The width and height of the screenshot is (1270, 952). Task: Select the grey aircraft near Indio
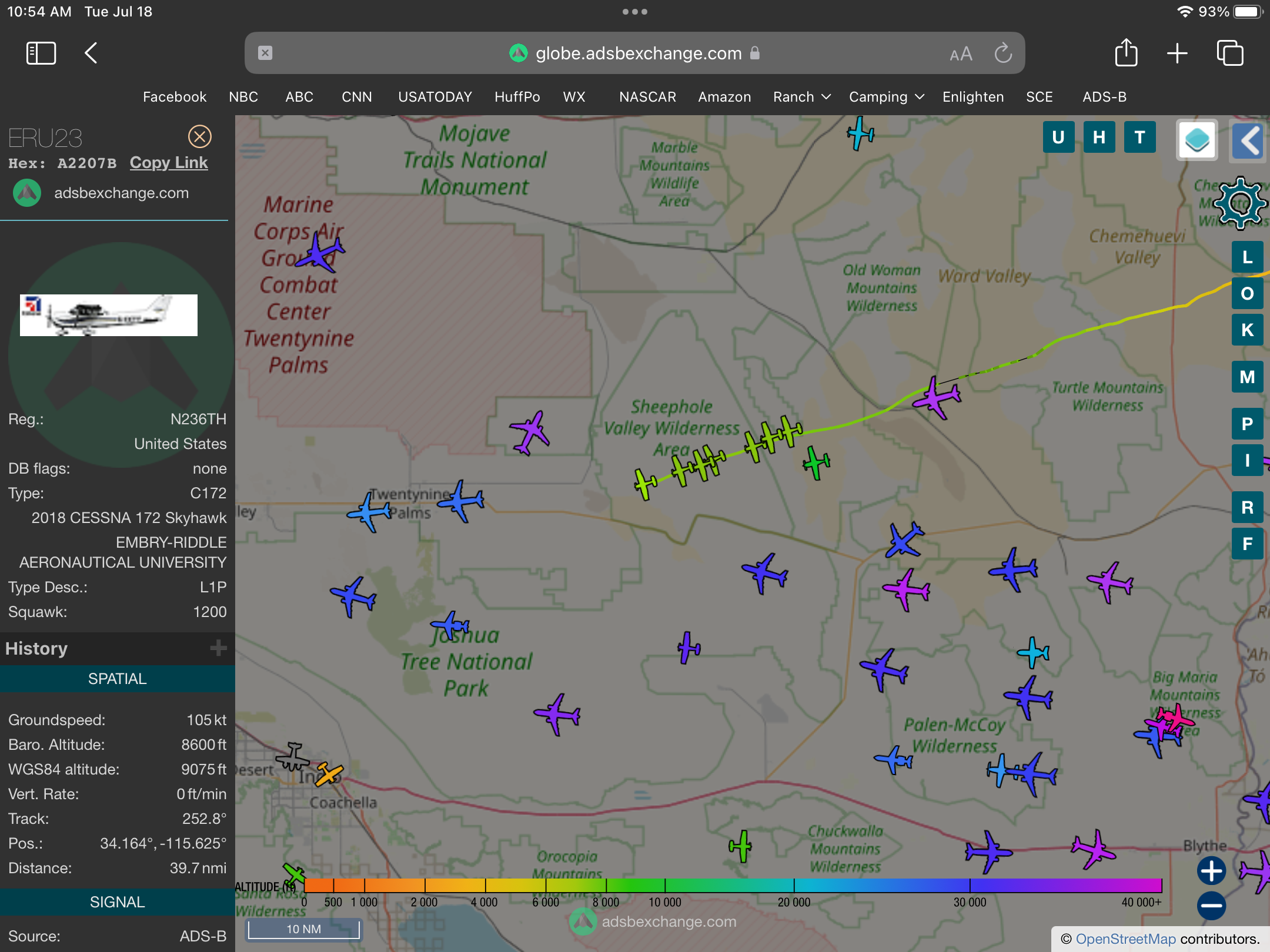point(292,757)
